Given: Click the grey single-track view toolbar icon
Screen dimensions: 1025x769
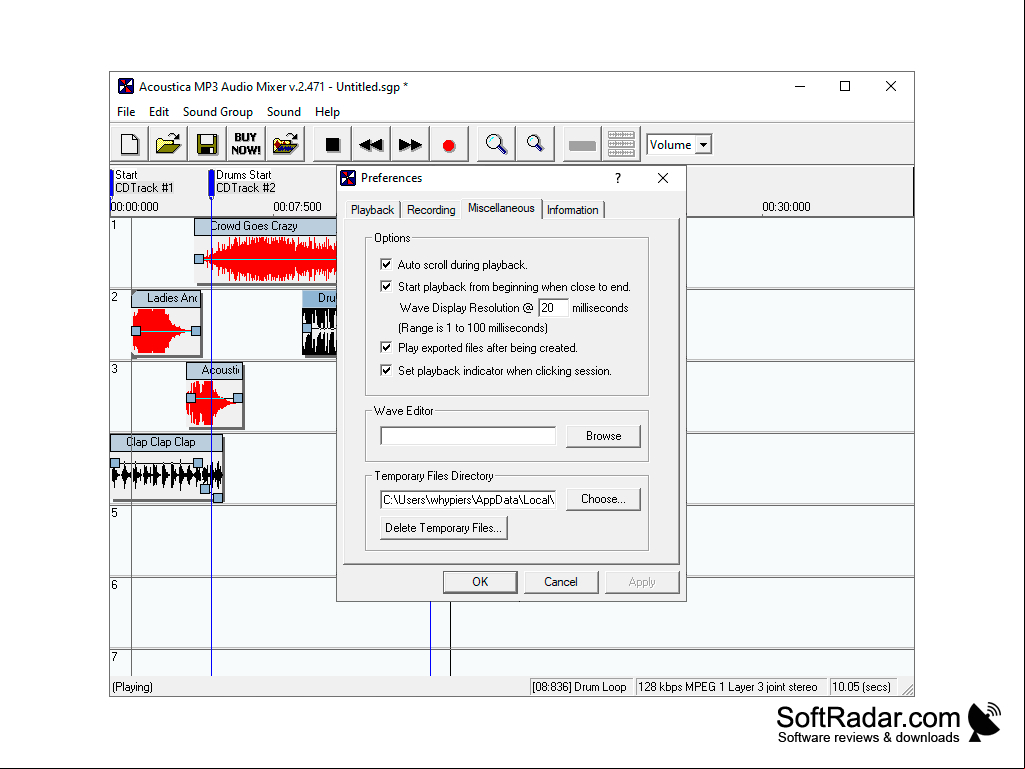Looking at the screenshot, I should tap(582, 144).
